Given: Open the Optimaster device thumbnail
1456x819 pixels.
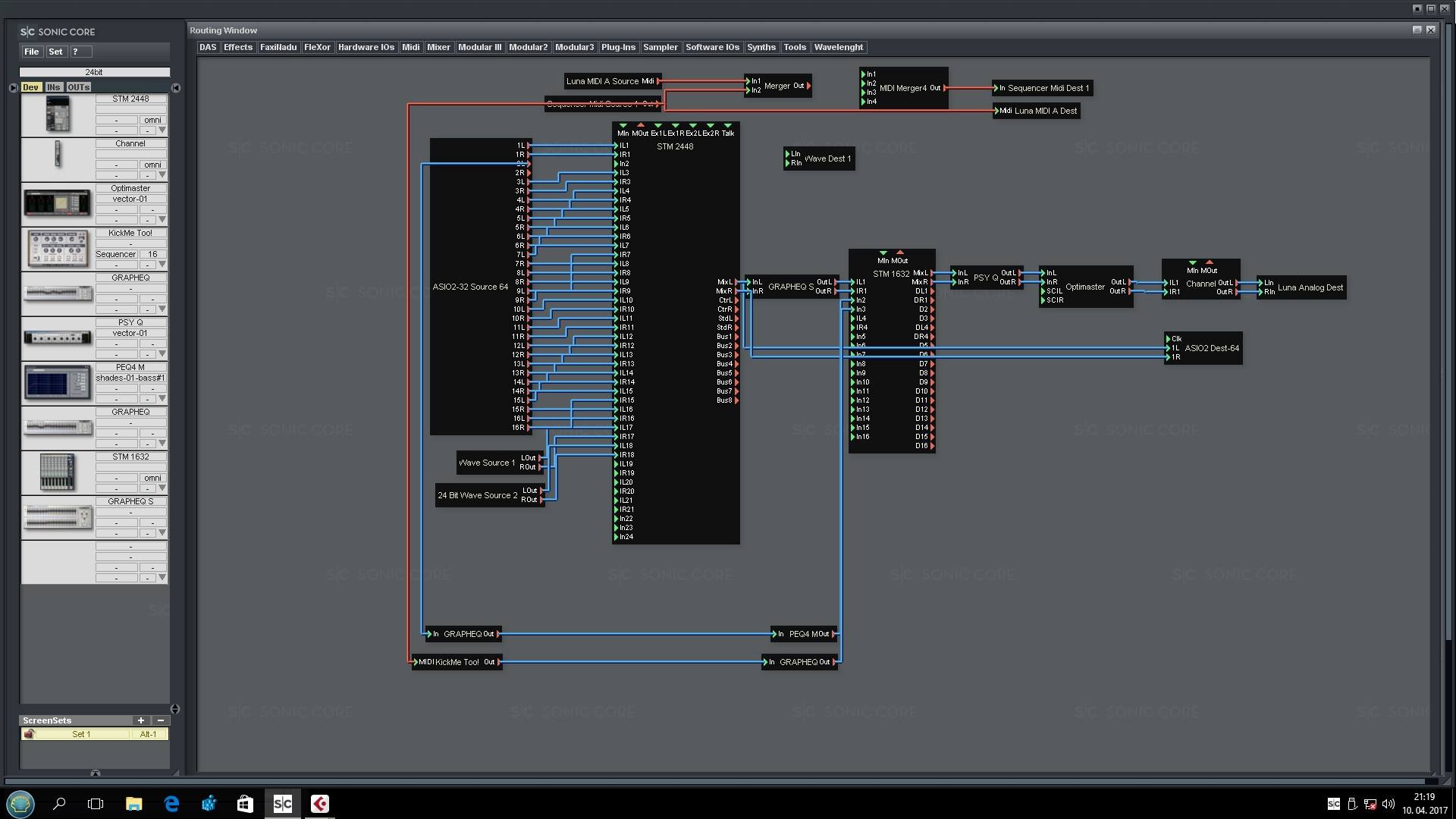Looking at the screenshot, I should pos(58,203).
